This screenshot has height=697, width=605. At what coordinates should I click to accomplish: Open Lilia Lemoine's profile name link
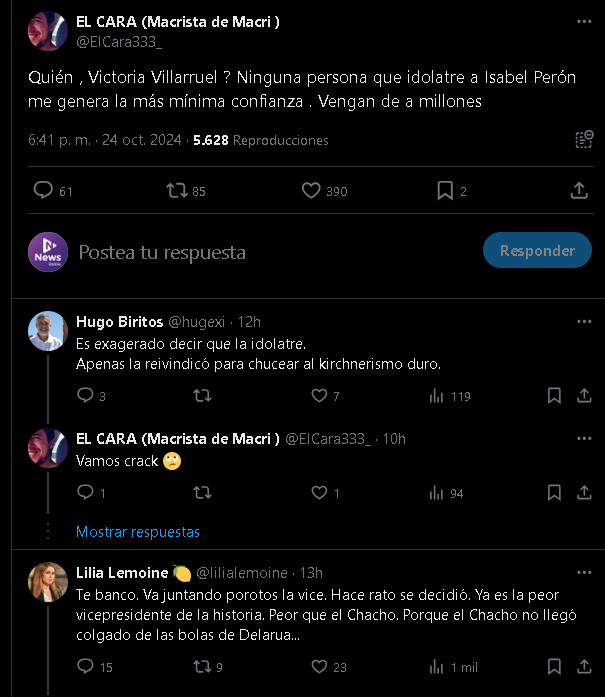click(x=122, y=573)
